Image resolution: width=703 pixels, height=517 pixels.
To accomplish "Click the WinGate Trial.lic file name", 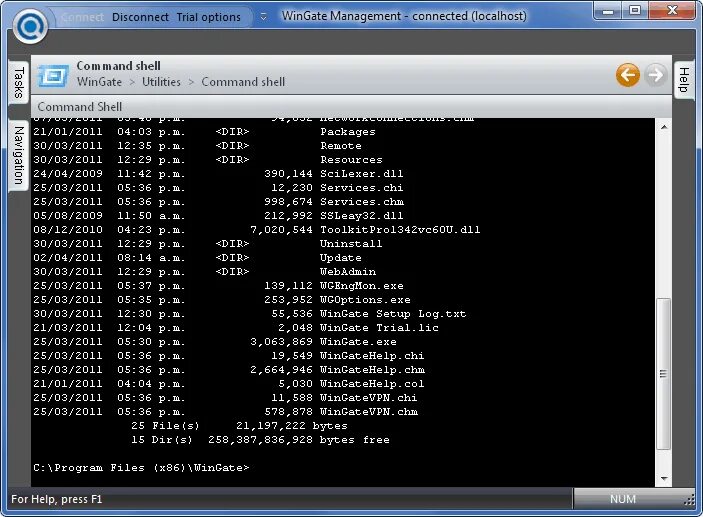I will pos(379,328).
